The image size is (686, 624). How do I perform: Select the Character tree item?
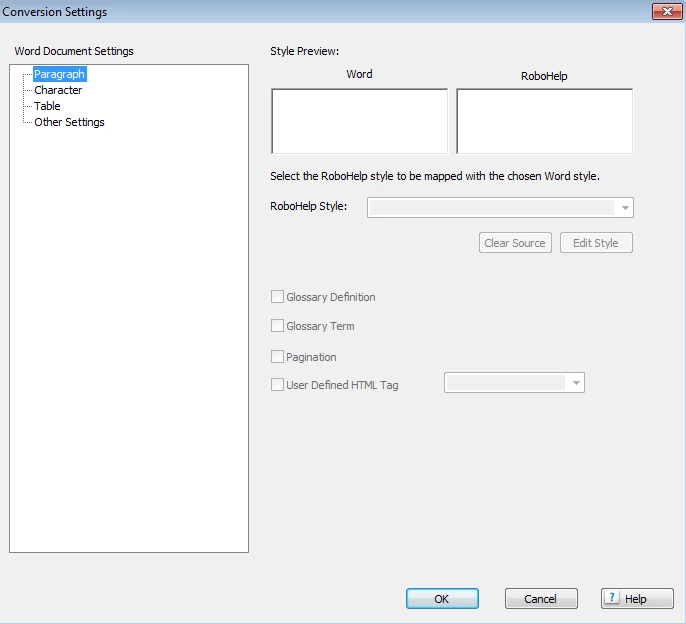coord(58,90)
